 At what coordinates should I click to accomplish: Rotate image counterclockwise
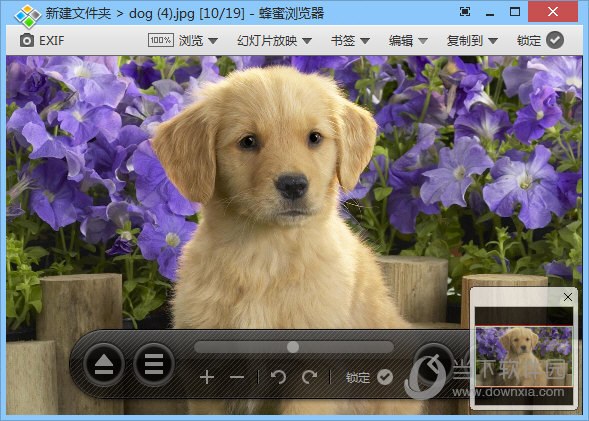(x=278, y=377)
